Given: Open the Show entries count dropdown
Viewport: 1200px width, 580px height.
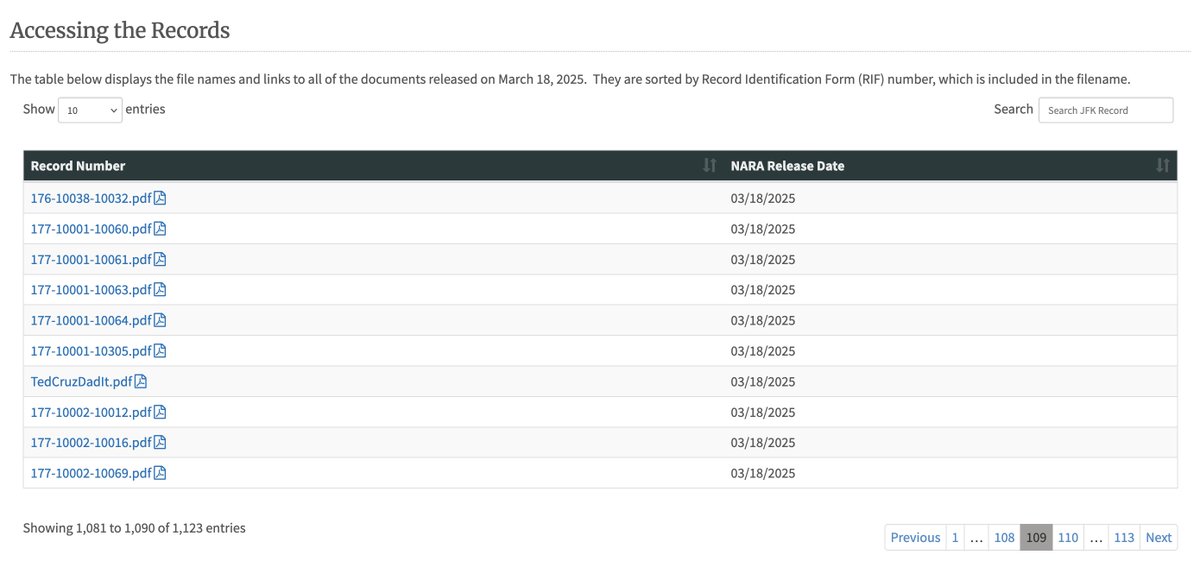Looking at the screenshot, I should [x=90, y=110].
